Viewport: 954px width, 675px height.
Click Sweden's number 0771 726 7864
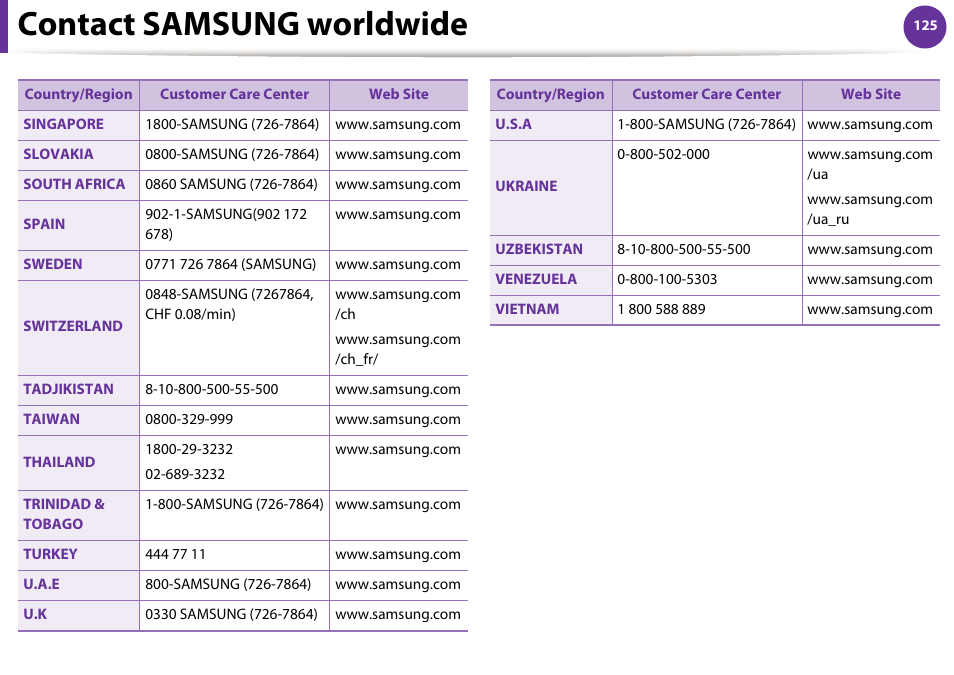pos(231,264)
